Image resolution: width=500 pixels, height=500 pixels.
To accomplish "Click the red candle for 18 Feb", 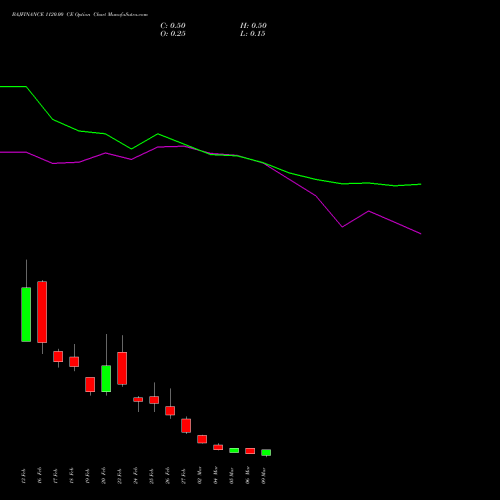I will pos(74,362).
